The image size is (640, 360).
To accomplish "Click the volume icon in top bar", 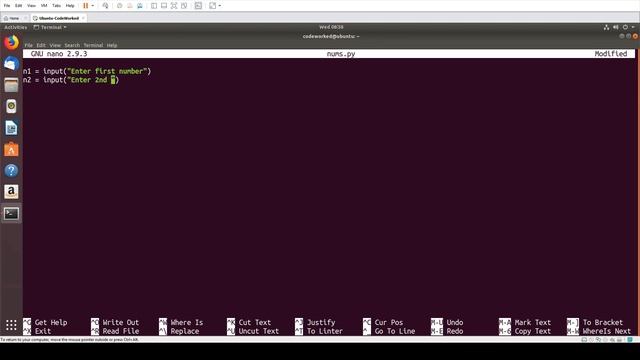I will click(616, 27).
